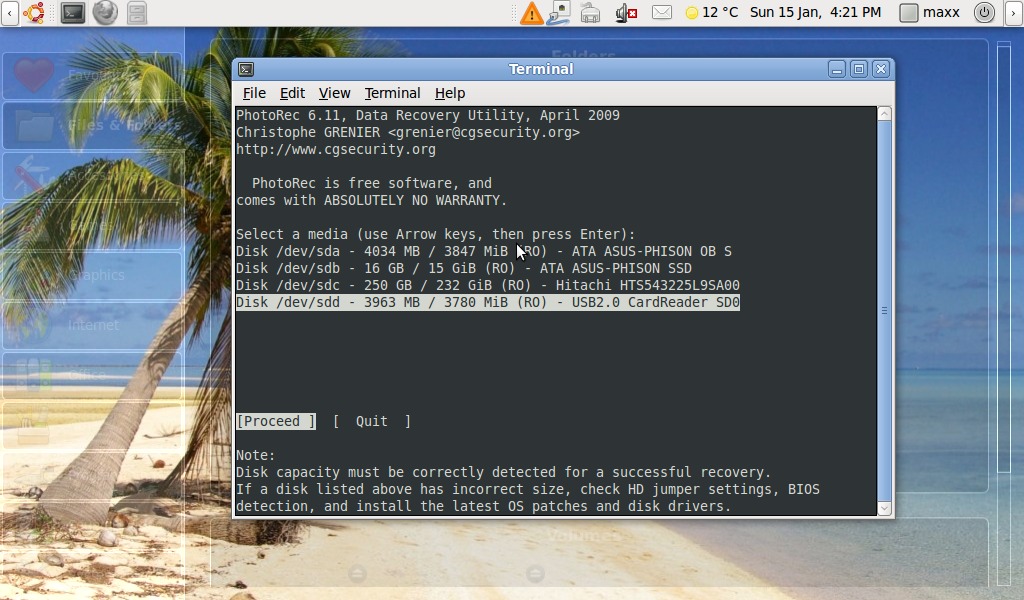Open the mail envelope indicator
Screen dimensions: 1024x600
[x=662, y=12]
